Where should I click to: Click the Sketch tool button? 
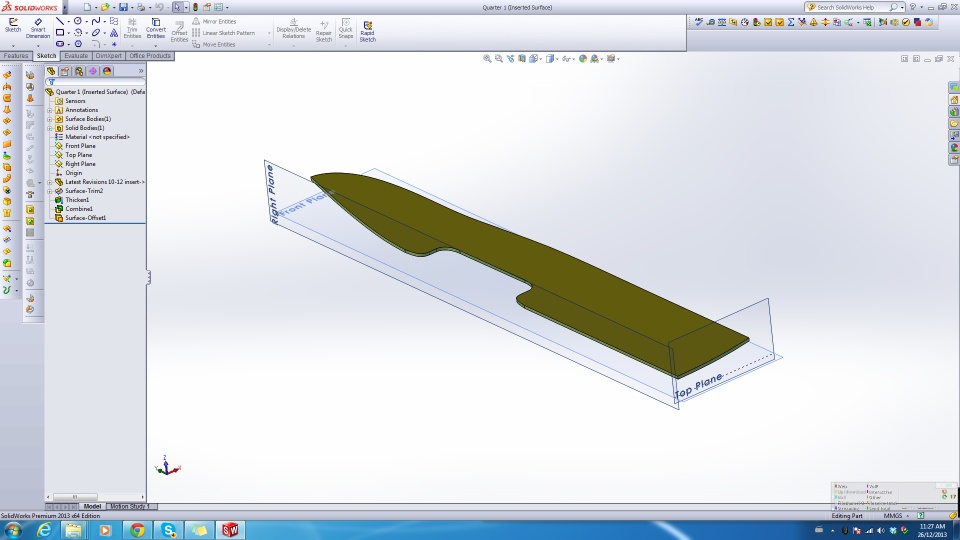point(13,26)
